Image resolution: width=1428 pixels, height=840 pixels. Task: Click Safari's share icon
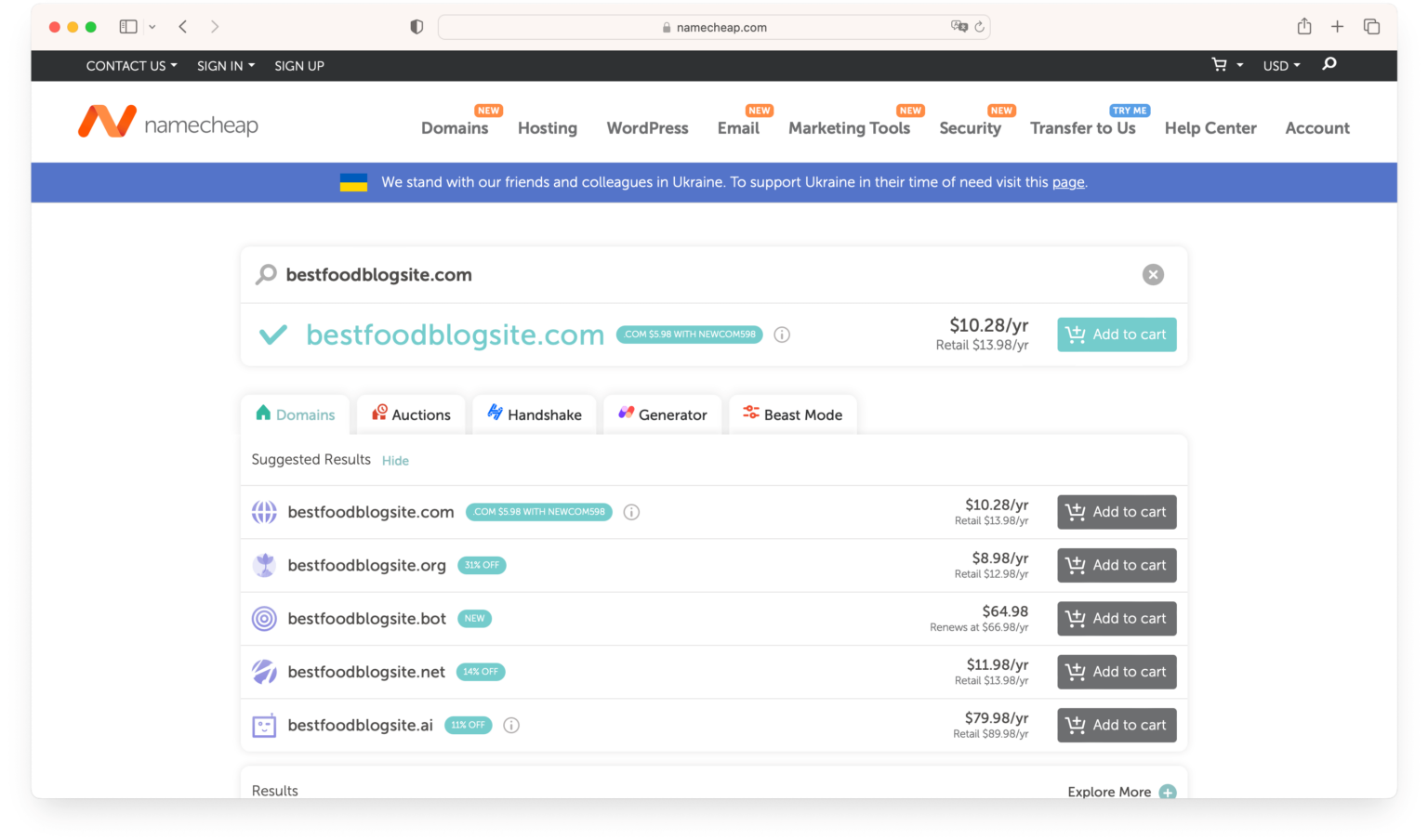pyautogui.click(x=1304, y=27)
